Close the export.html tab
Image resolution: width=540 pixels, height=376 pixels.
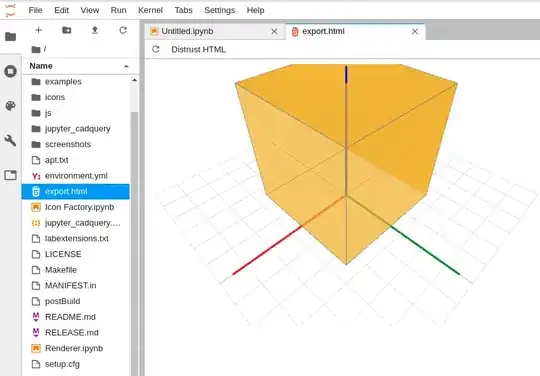pyautogui.click(x=415, y=31)
